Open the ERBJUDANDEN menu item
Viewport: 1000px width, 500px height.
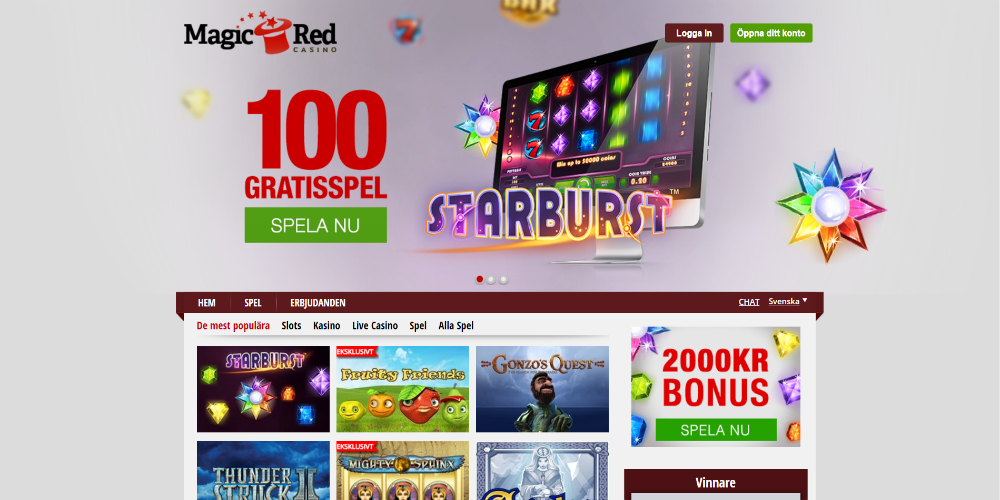[x=318, y=303]
